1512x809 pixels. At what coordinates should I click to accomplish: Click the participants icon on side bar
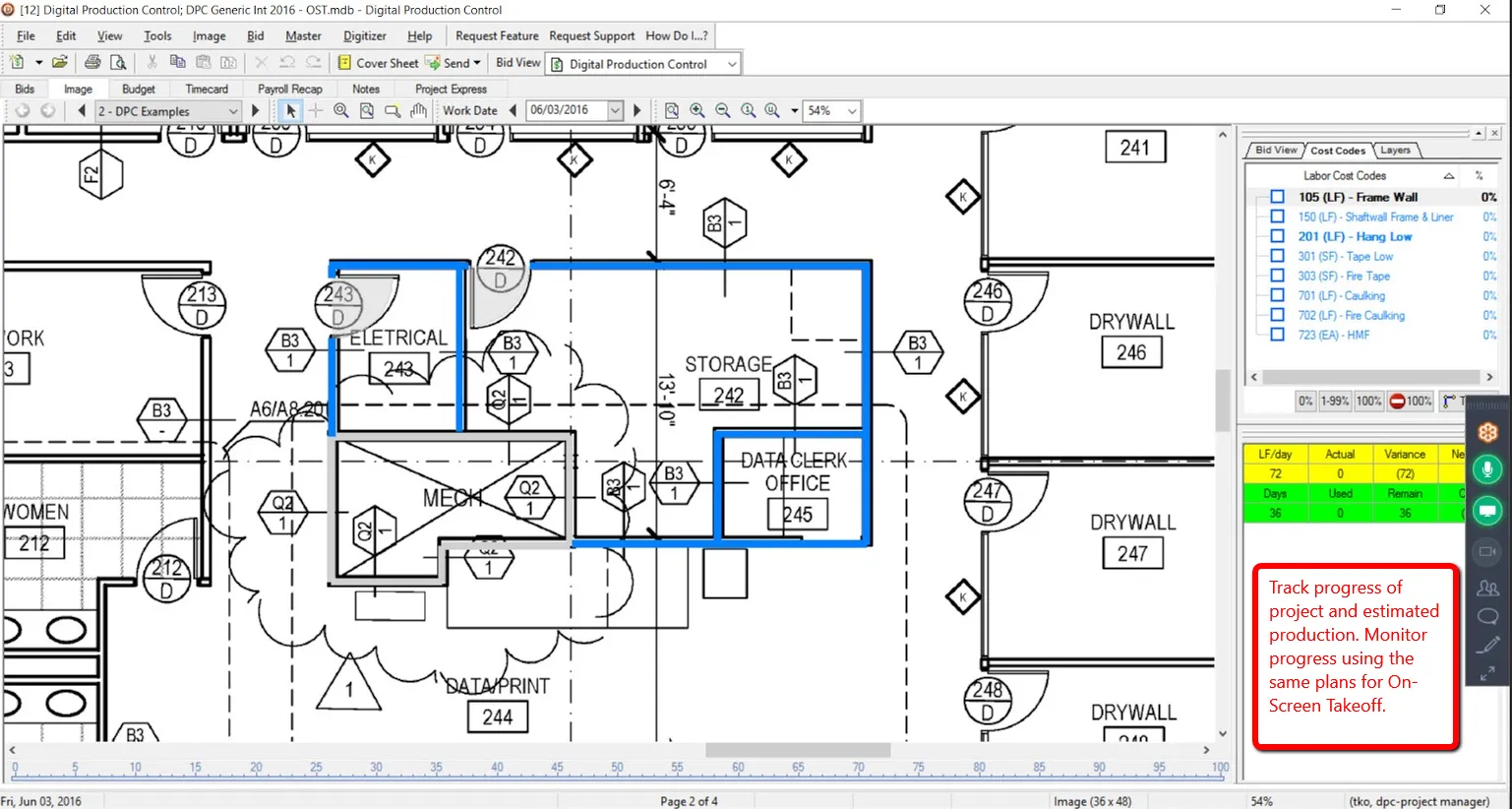coord(1487,588)
